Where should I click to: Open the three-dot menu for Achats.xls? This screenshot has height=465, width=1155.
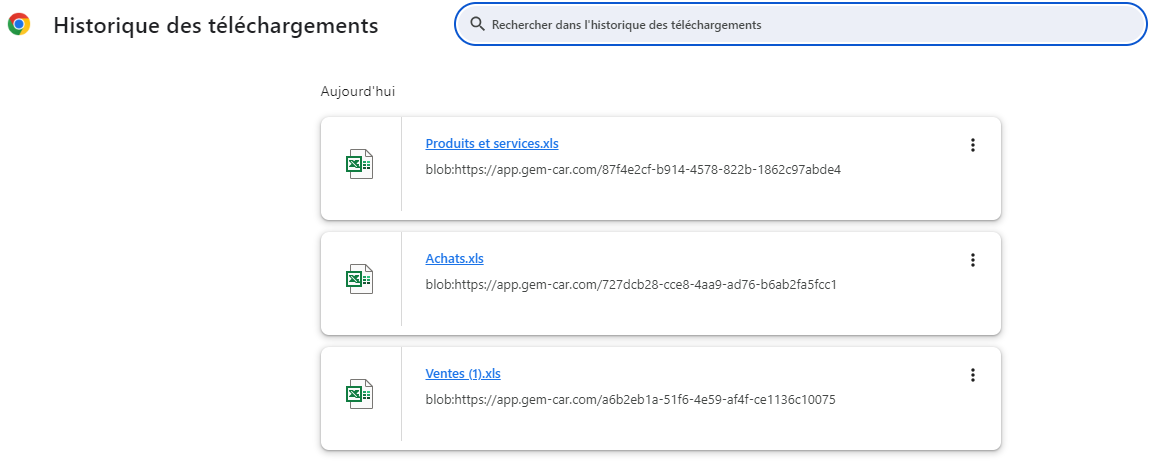pos(972,260)
